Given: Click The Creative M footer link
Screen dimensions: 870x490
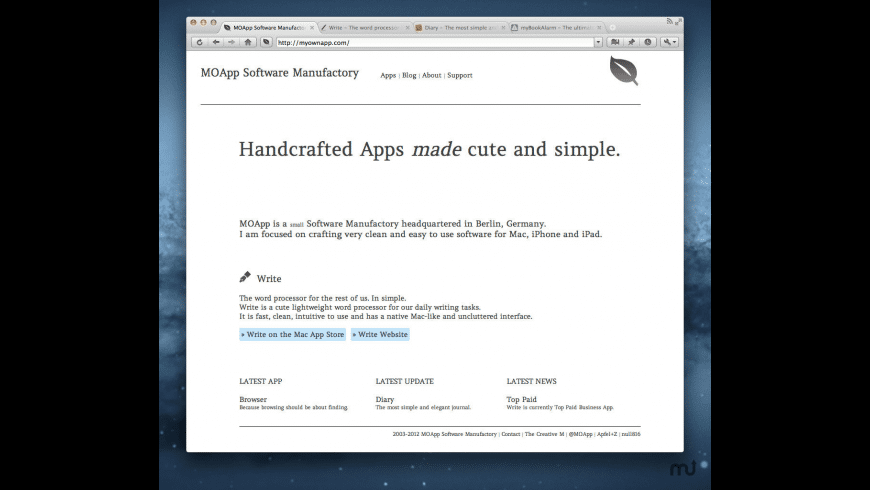Looking at the screenshot, I should [x=544, y=435].
